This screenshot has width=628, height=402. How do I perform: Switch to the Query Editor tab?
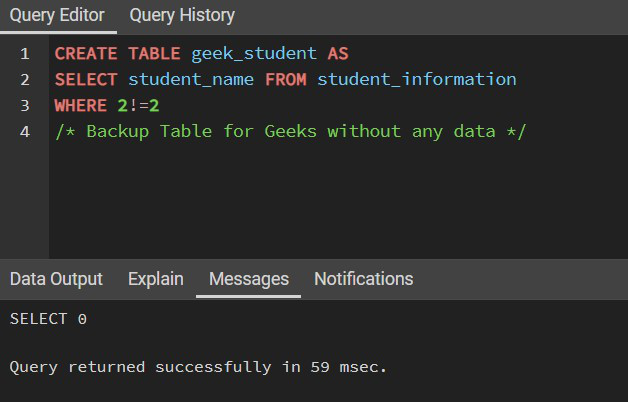[x=57, y=15]
